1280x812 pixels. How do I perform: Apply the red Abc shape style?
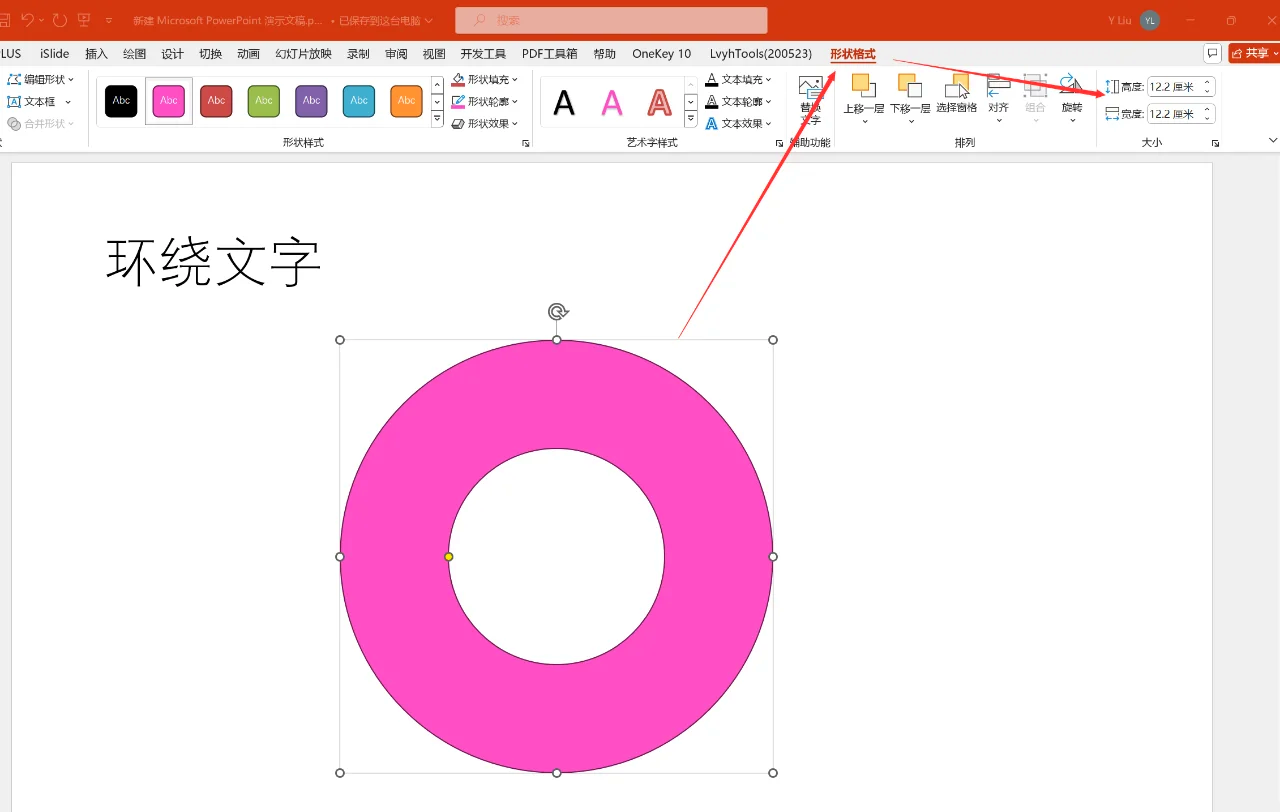(x=216, y=101)
